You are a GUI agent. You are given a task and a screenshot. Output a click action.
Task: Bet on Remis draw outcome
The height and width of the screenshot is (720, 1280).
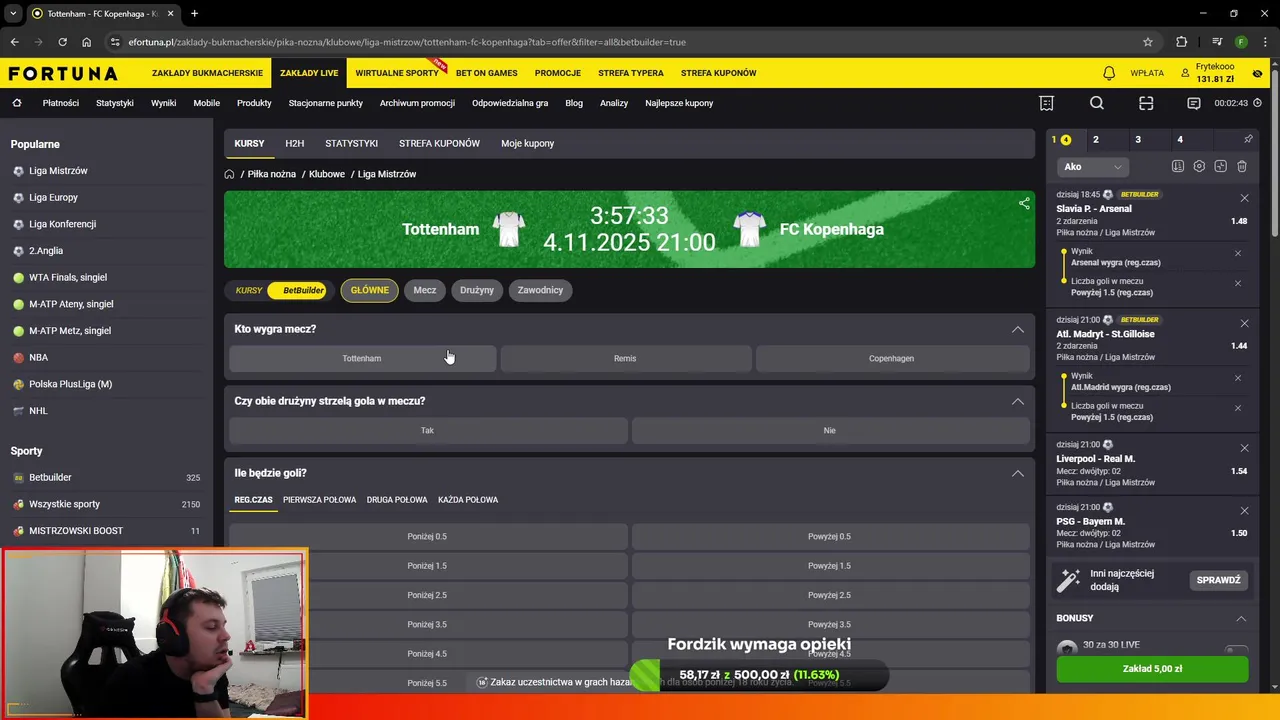[x=625, y=358]
